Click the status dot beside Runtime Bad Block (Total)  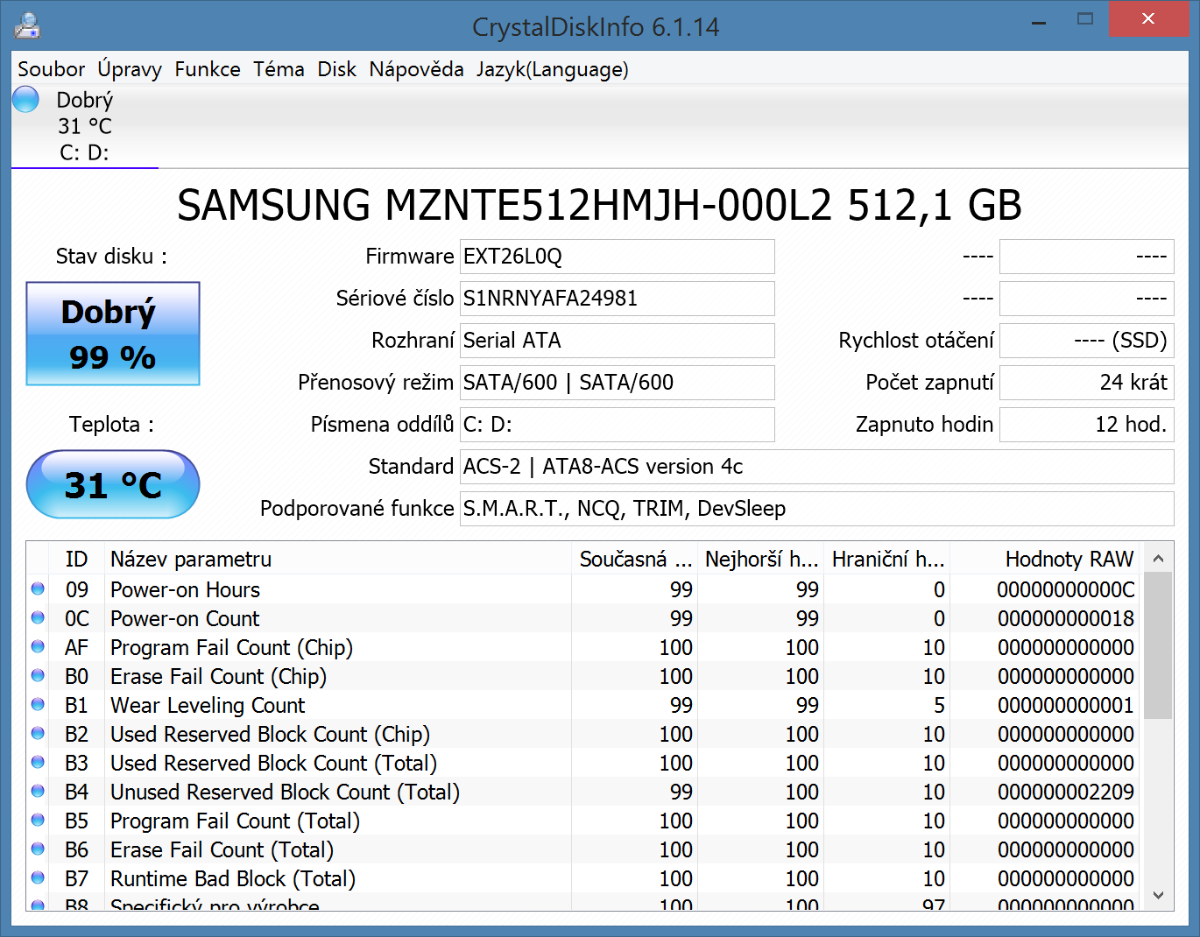38,880
